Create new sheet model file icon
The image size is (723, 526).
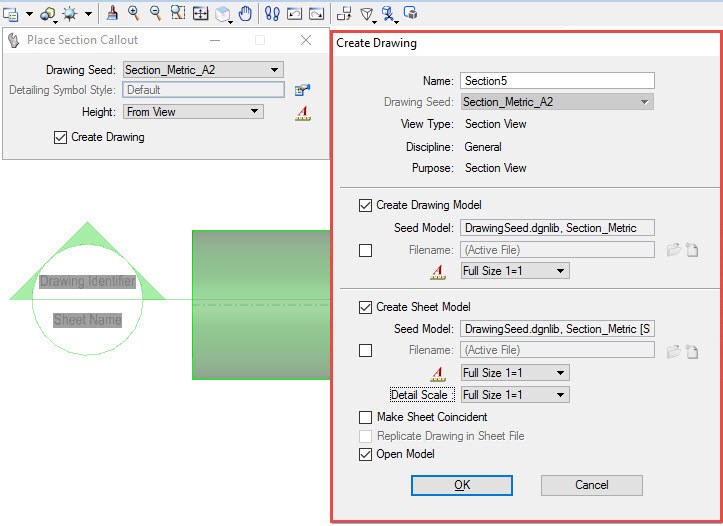[x=692, y=352]
